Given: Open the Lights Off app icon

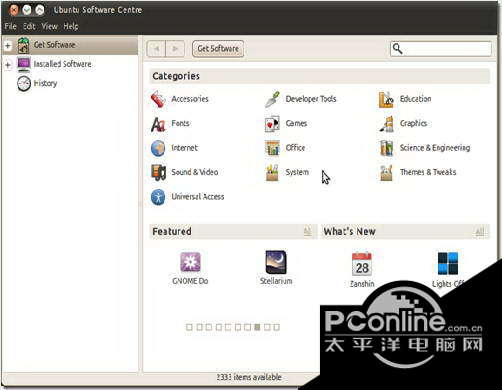Looking at the screenshot, I should coord(448,264).
